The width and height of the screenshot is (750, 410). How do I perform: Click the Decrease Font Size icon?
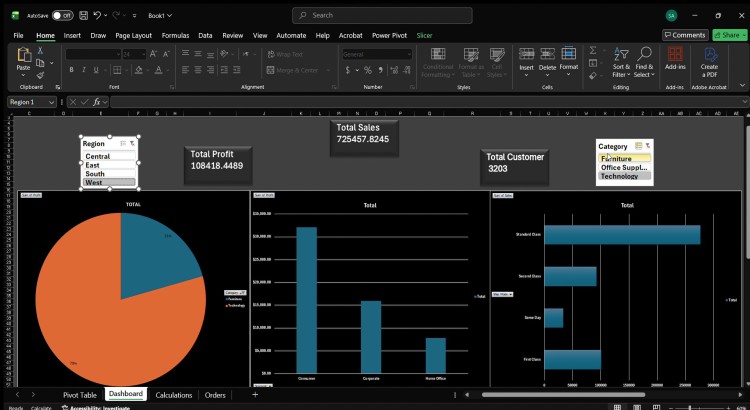[x=166, y=54]
